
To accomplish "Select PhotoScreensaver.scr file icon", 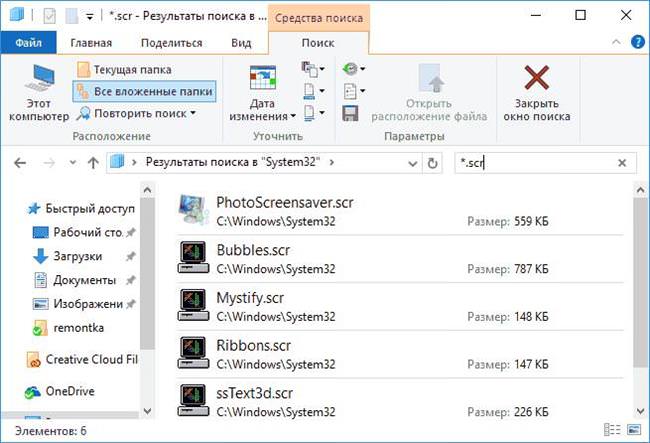I will (x=193, y=210).
